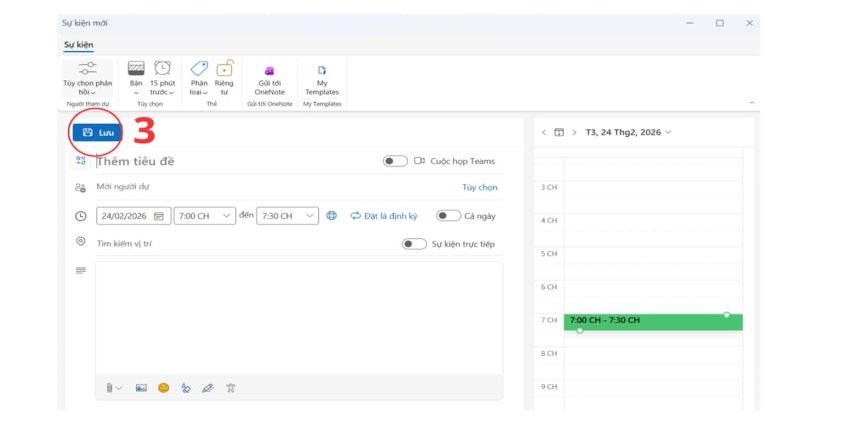Click the description lines icon
The height and width of the screenshot is (425, 850).
81,270
